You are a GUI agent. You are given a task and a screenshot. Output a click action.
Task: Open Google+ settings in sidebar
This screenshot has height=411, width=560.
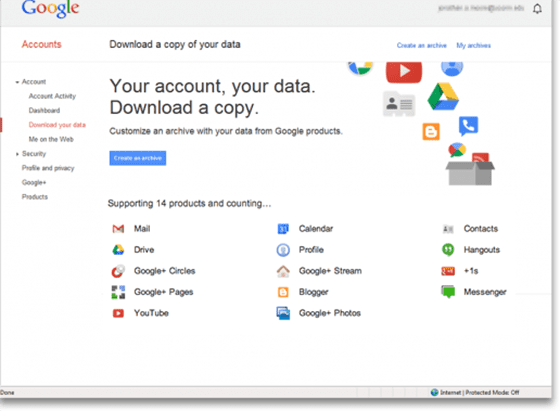click(x=34, y=182)
